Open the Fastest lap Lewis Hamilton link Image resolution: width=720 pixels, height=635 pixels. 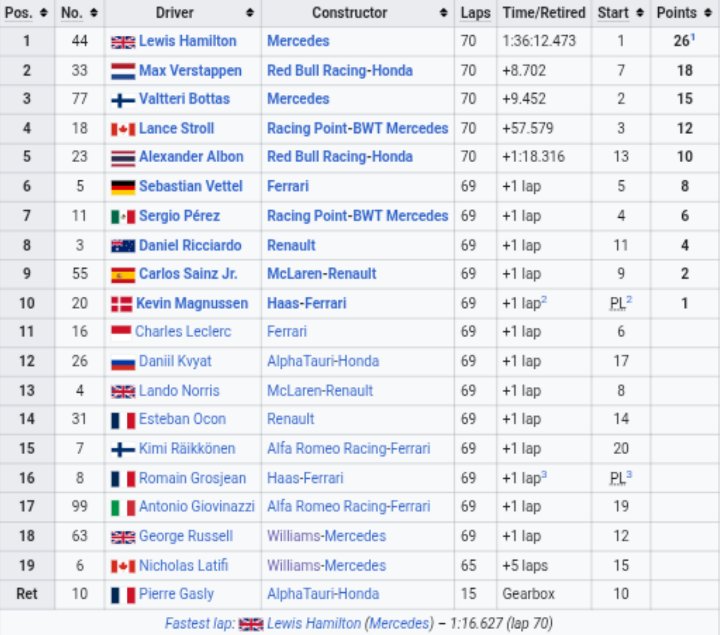pos(314,623)
